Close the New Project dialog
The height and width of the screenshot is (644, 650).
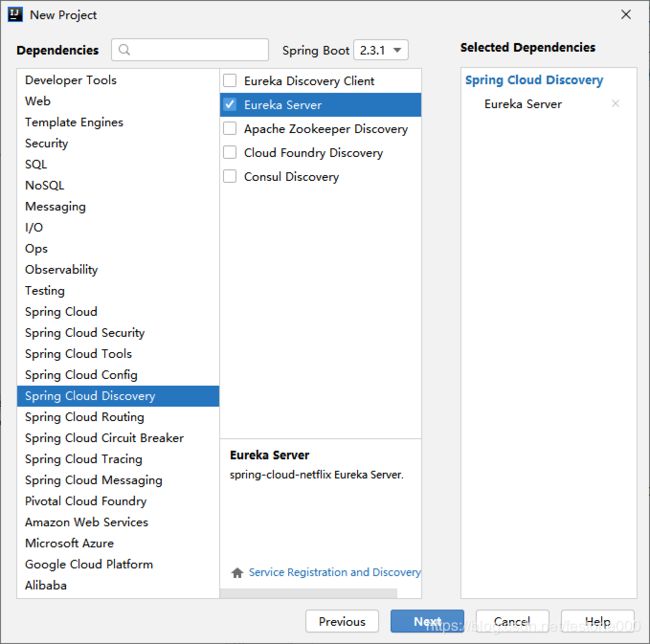coord(626,15)
